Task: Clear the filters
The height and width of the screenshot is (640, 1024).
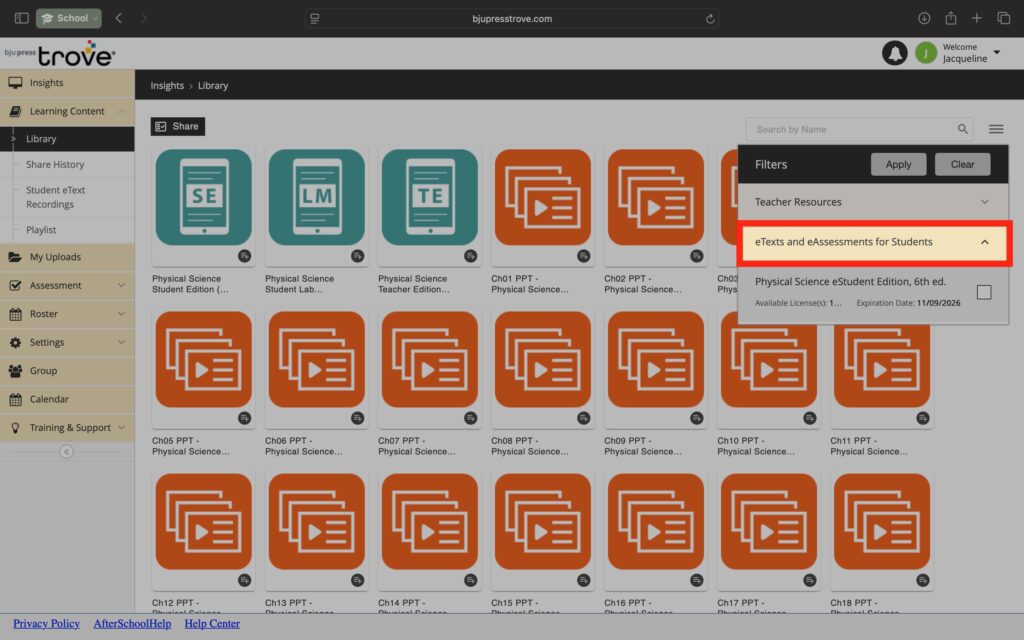Action: click(962, 165)
